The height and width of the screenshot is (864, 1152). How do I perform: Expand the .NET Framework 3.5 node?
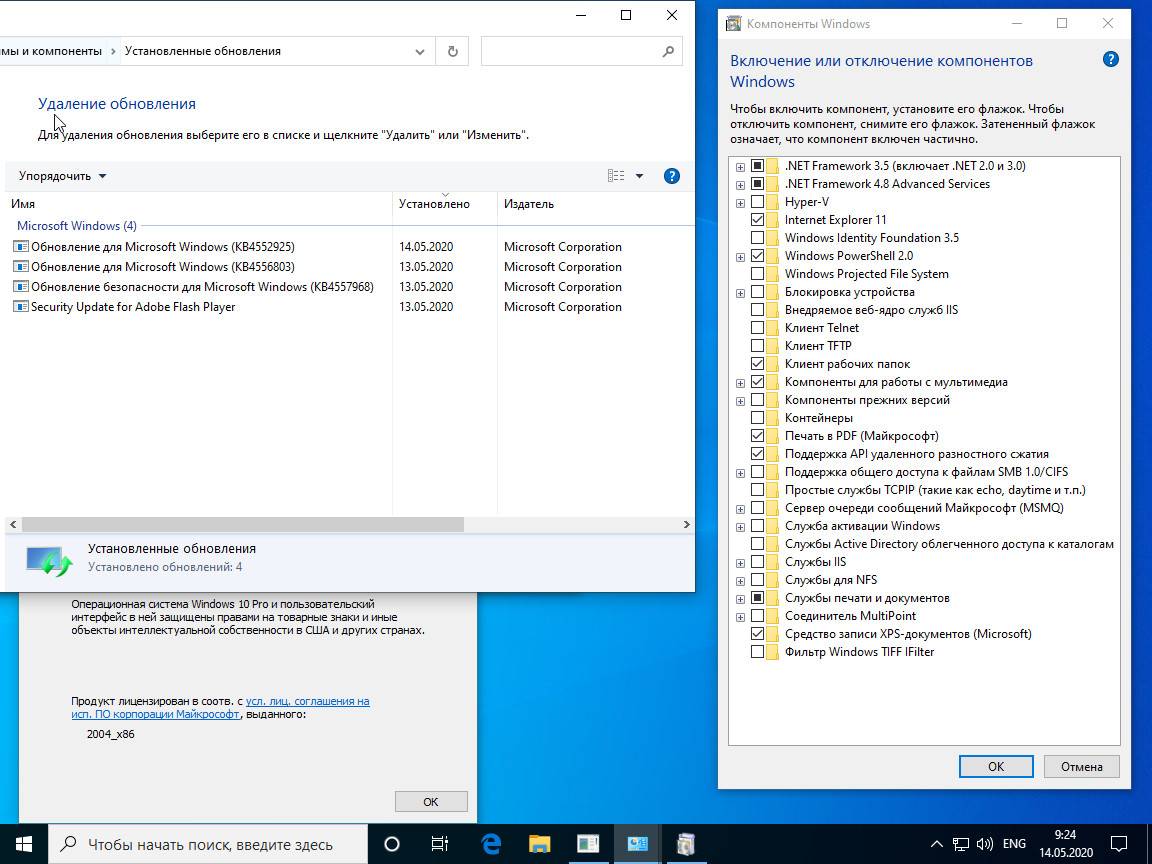[741, 167]
